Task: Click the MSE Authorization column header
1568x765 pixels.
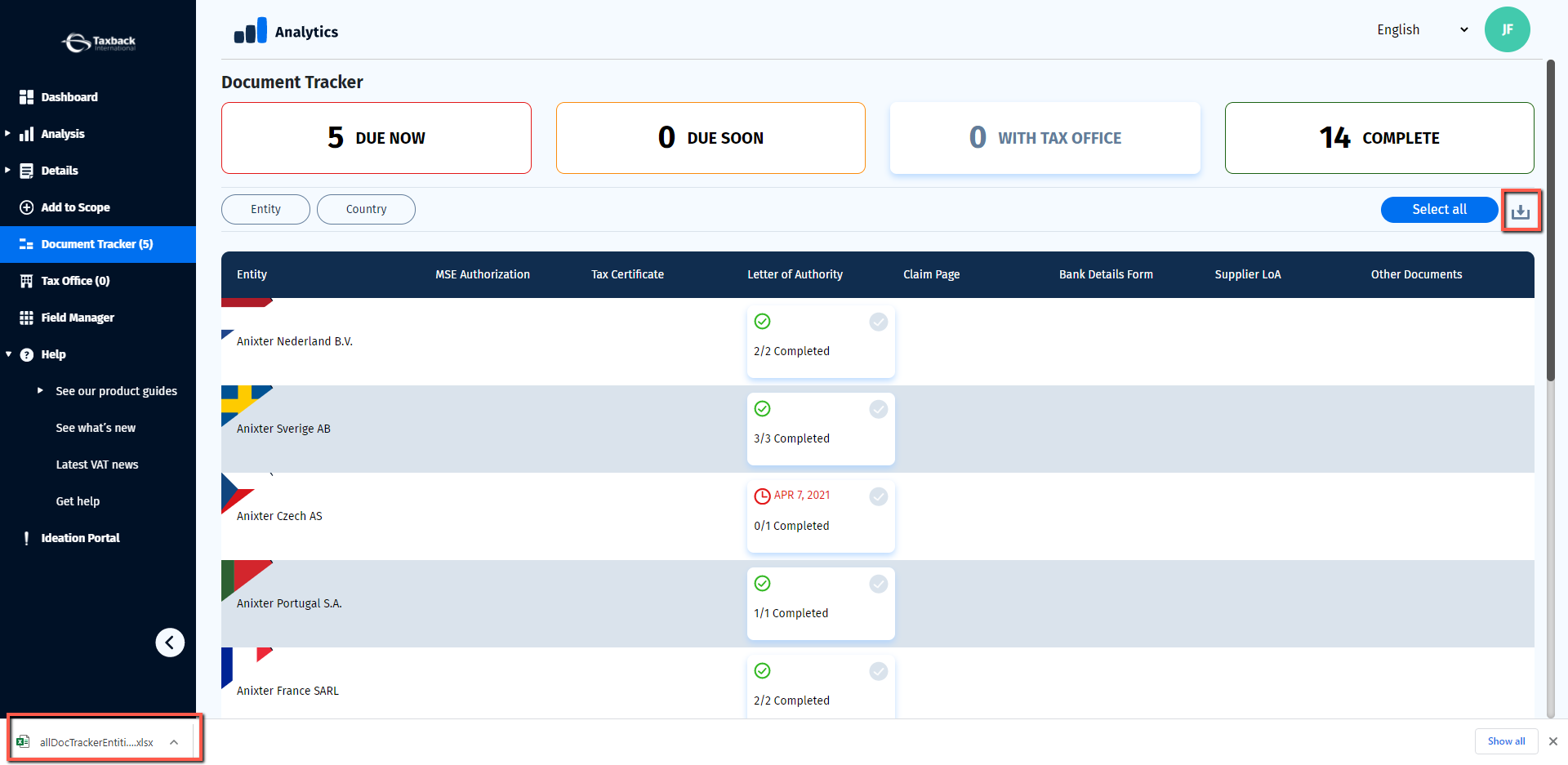Action: [x=483, y=274]
